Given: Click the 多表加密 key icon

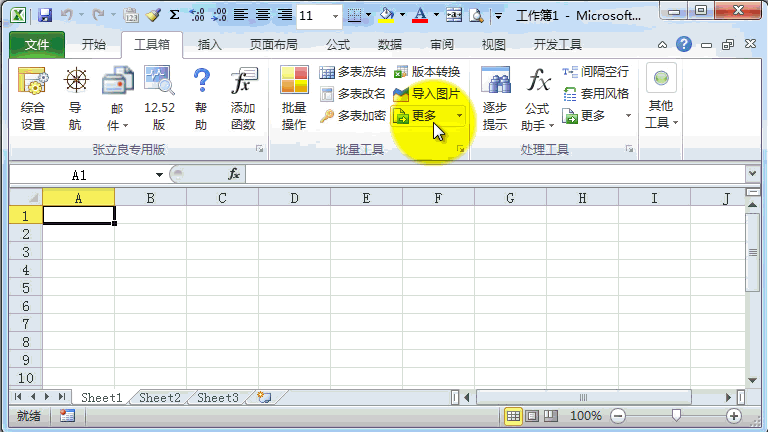Looking at the screenshot, I should 352,116.
